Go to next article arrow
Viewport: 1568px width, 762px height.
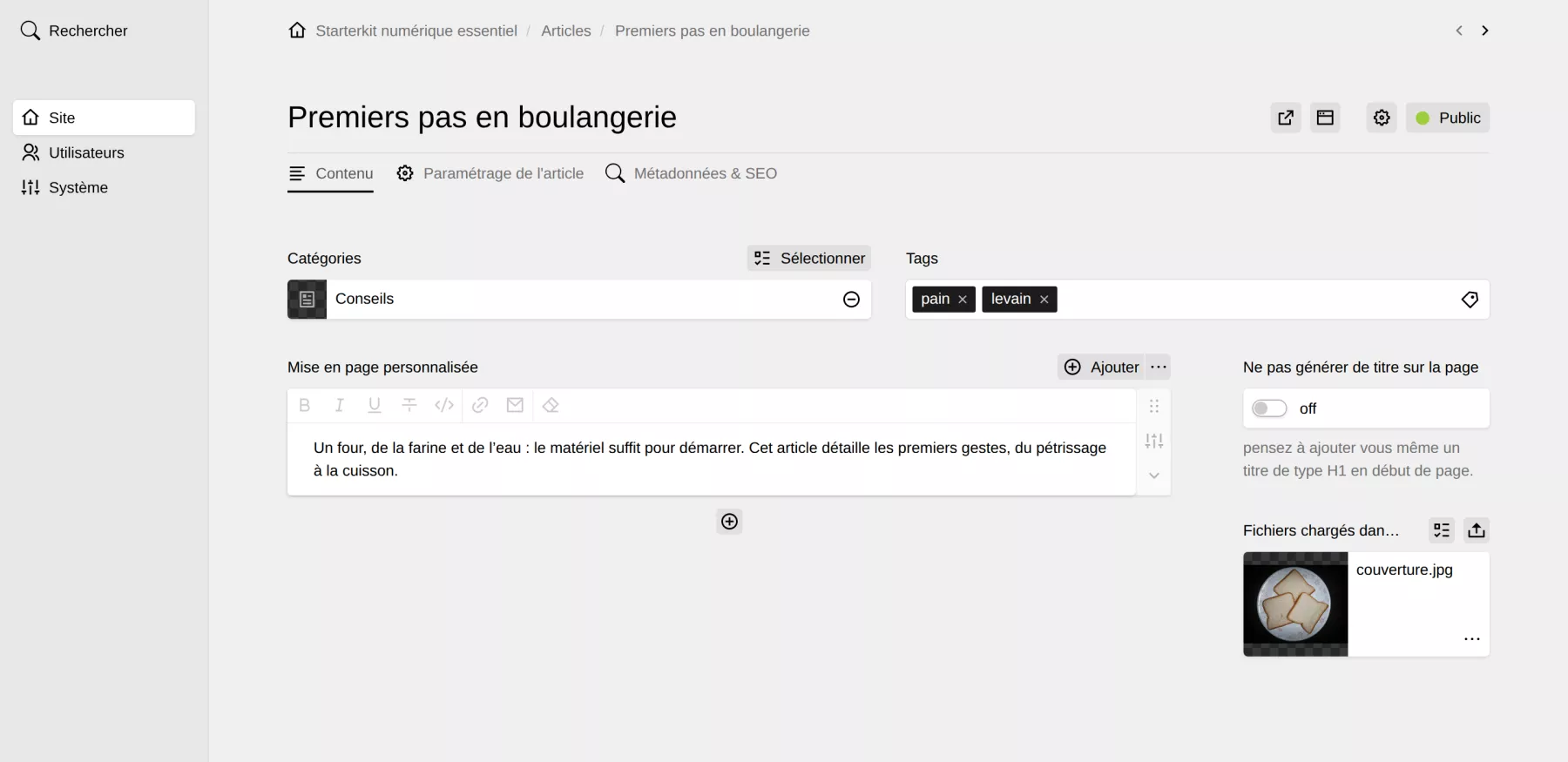coord(1485,30)
